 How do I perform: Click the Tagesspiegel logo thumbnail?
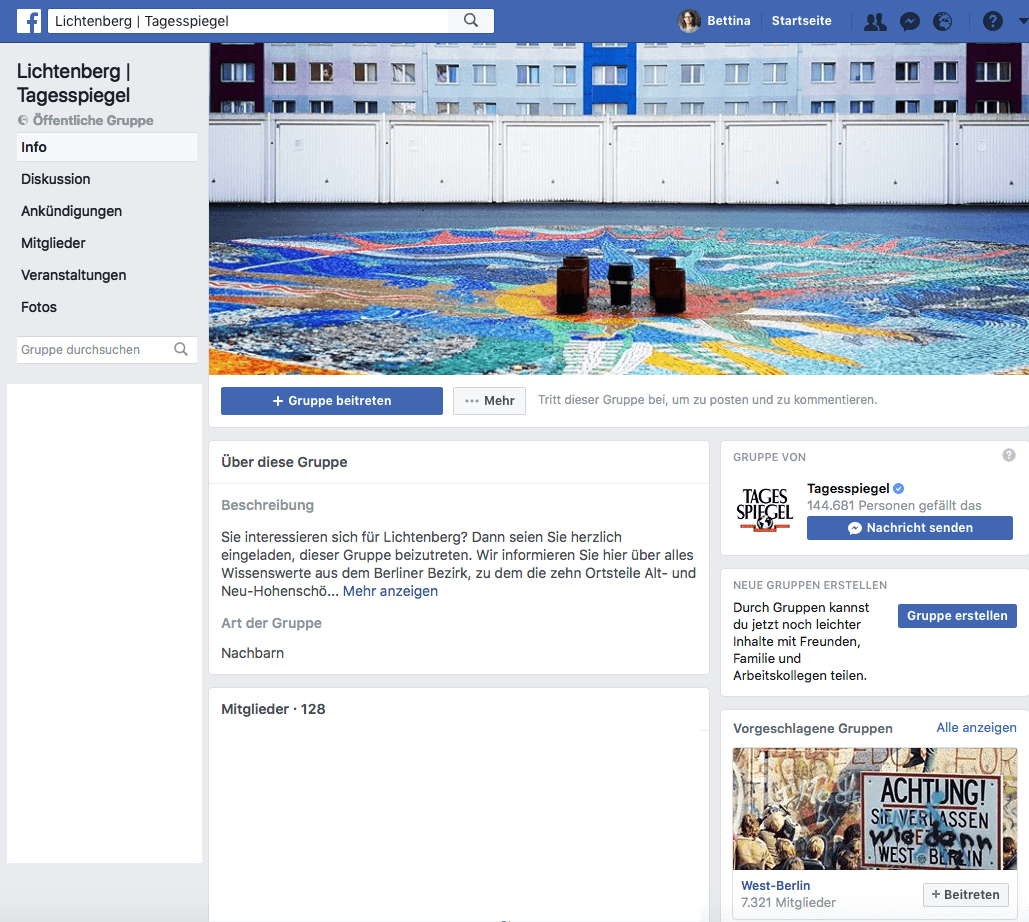pos(764,509)
